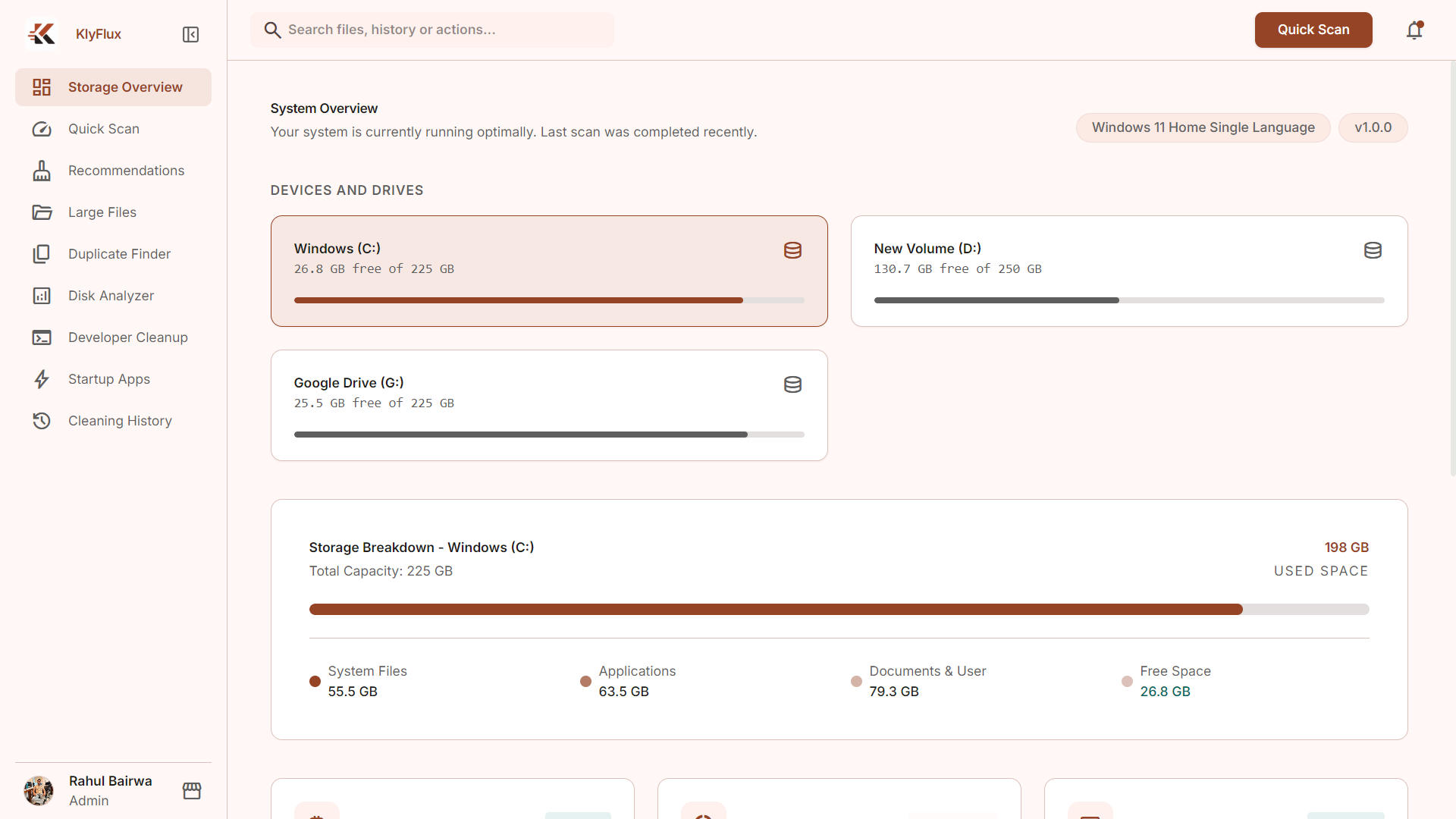Click the 'DEVICES AND DRIVES' heading

tap(347, 190)
